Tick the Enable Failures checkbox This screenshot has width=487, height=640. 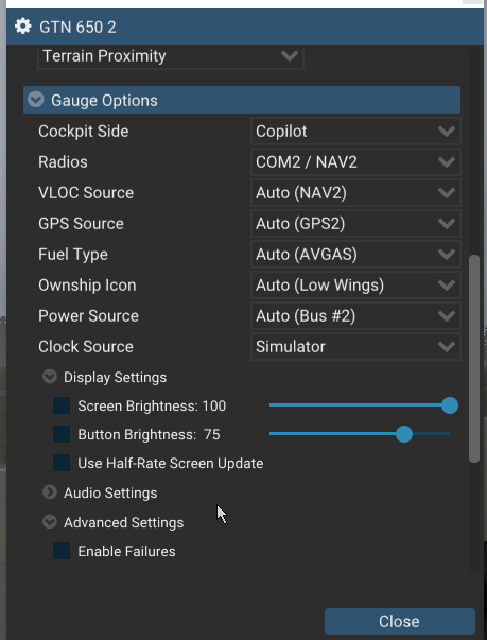point(62,551)
